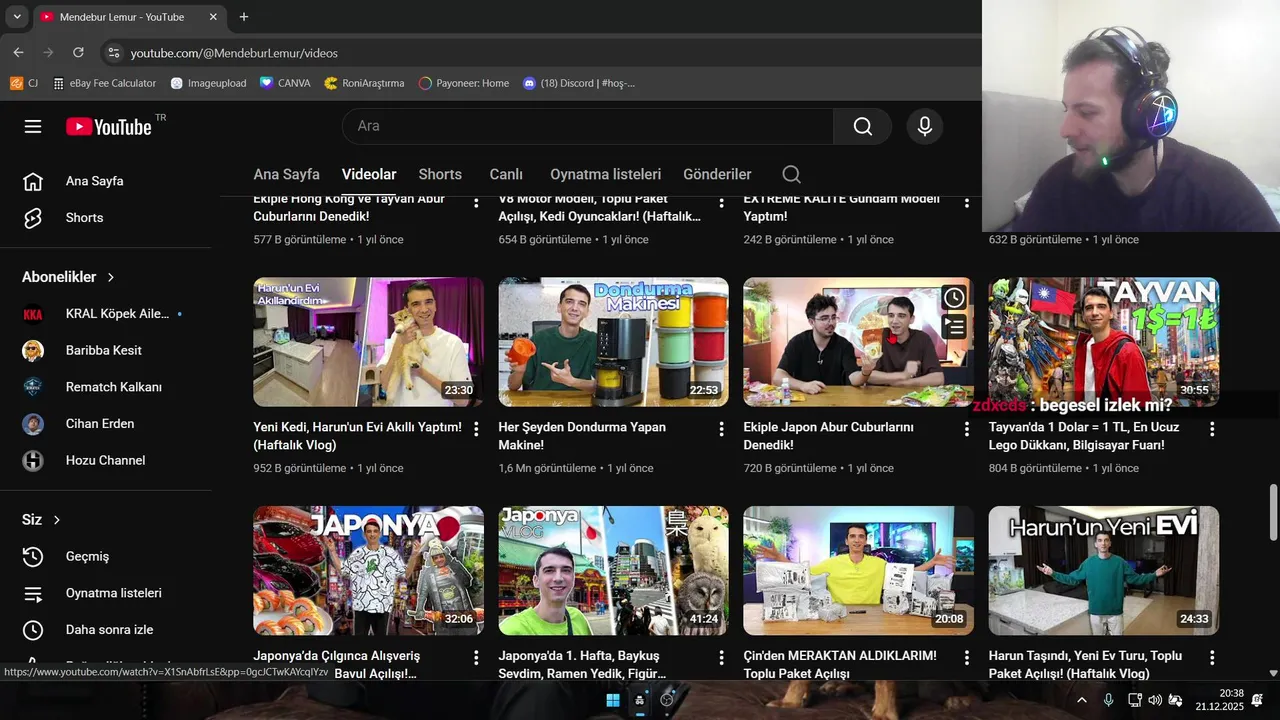This screenshot has width=1280, height=720.
Task: Open Dondurma Makinesi video thumbnail
Action: coord(613,342)
